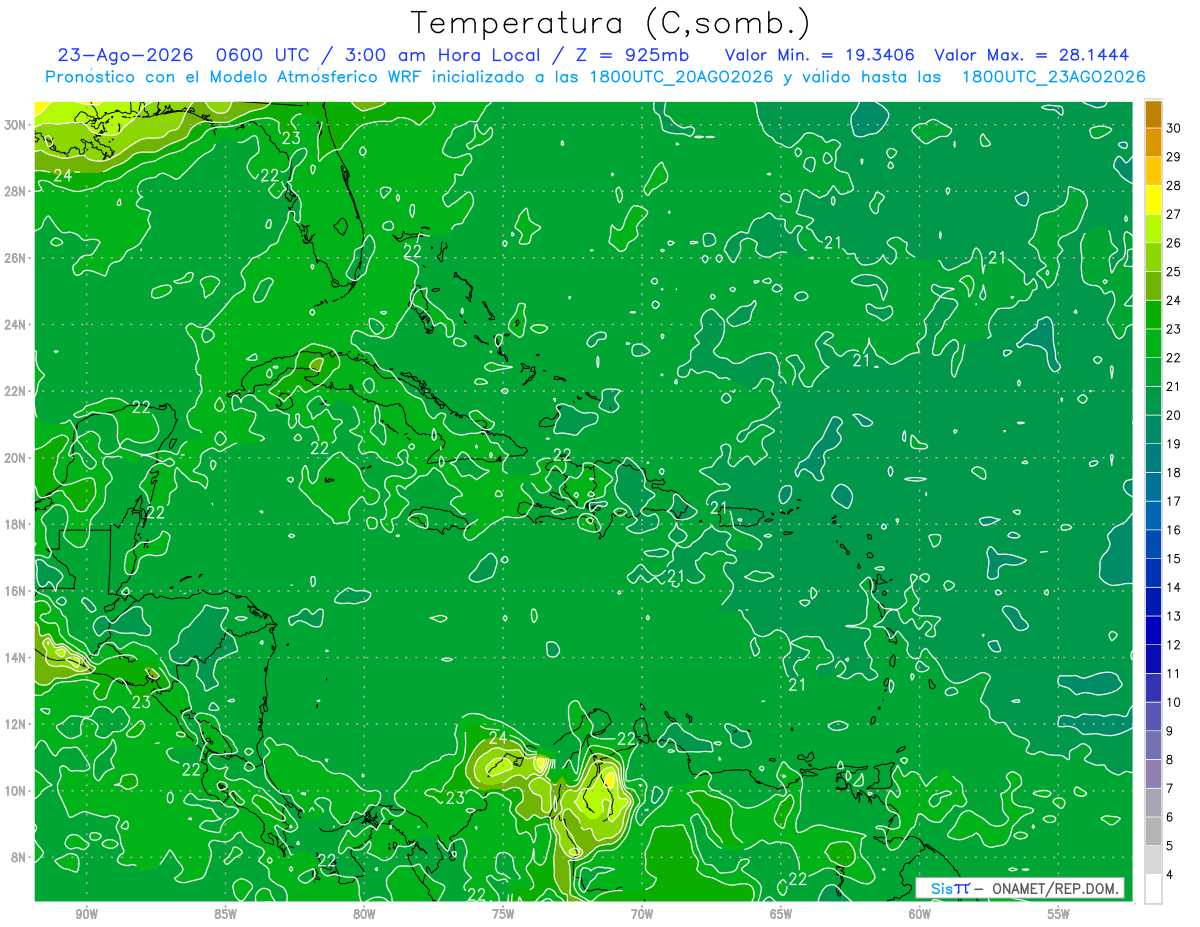1200x927 pixels.
Task: Click the white swatch below 4 on colorbar
Action: pos(1153,888)
